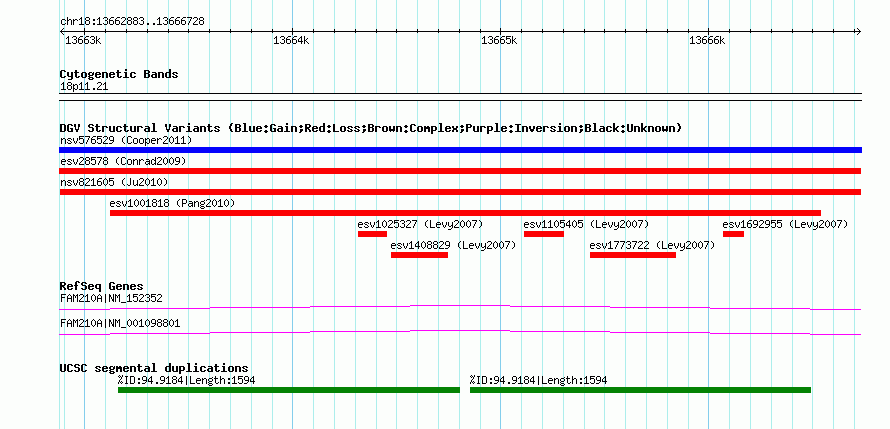
Task: Click the short esv1025327 red bar
Action: click(x=372, y=234)
